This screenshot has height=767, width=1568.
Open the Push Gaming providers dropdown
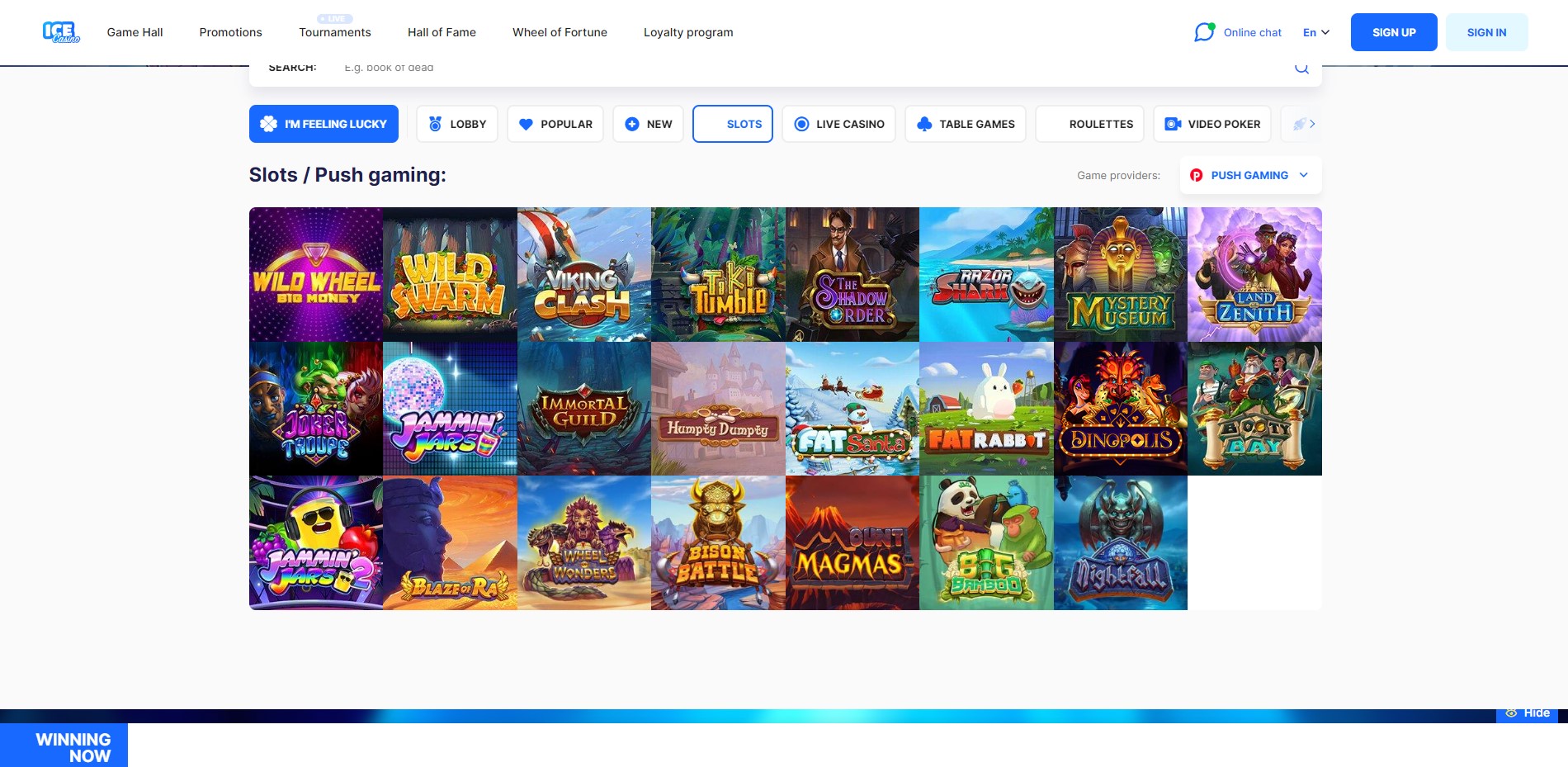click(1251, 175)
